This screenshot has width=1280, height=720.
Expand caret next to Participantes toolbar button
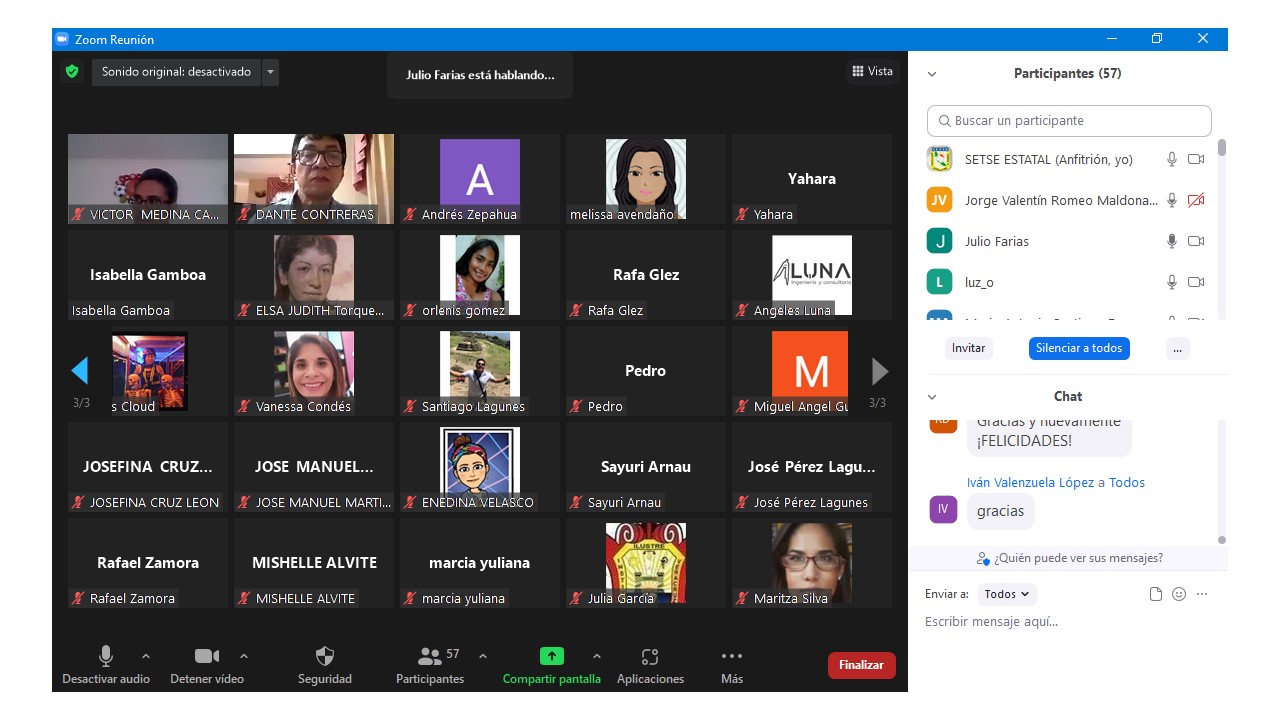click(483, 656)
